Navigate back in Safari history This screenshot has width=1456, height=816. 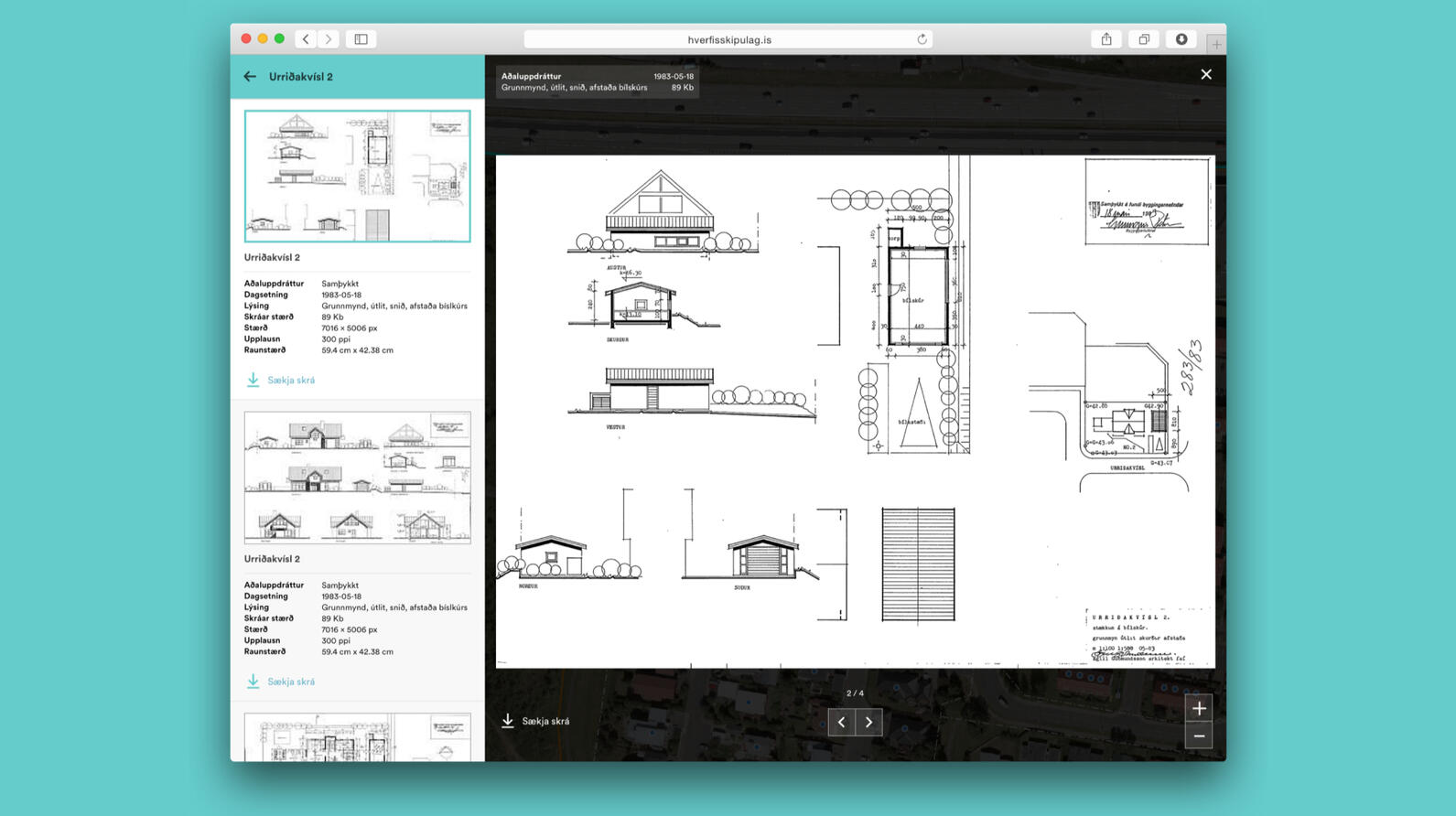click(x=306, y=39)
